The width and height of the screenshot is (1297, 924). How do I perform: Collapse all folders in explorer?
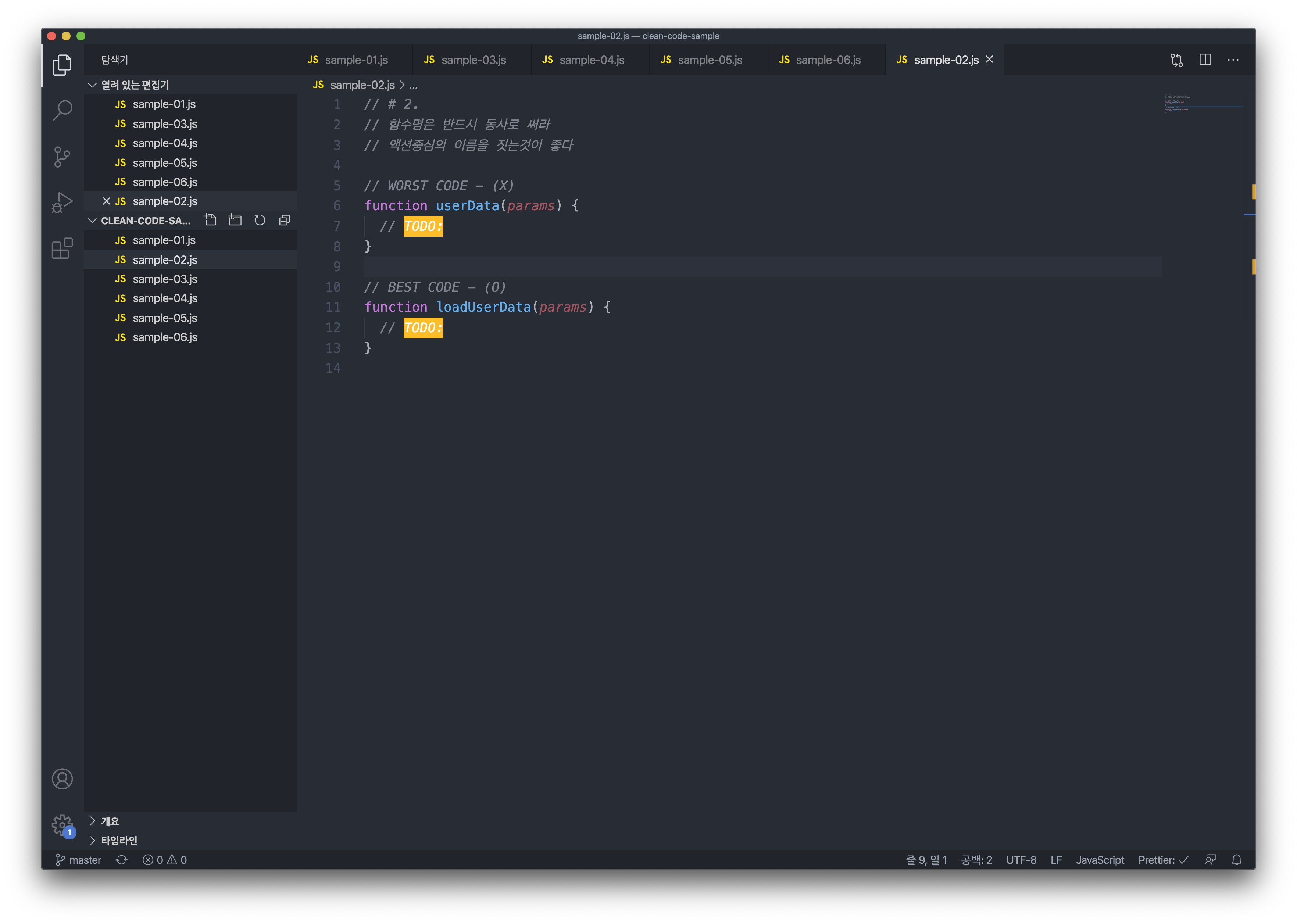click(x=285, y=220)
